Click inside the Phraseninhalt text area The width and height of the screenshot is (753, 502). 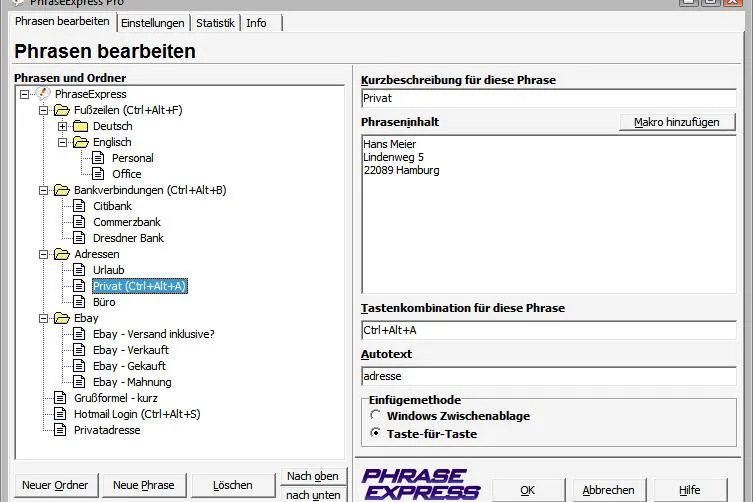(x=548, y=214)
